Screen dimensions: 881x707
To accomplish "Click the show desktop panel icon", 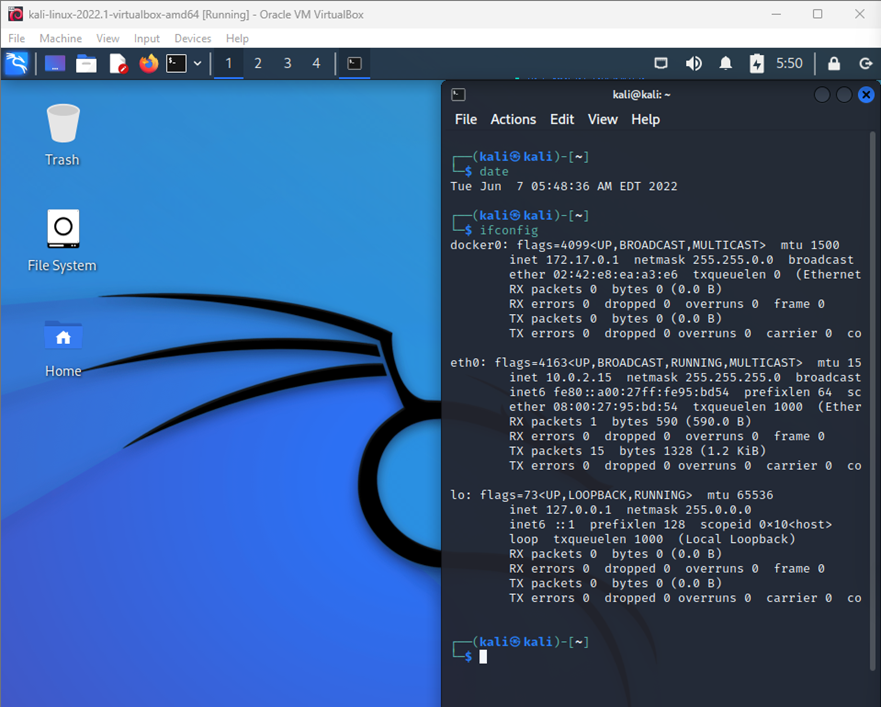I will 55,64.
